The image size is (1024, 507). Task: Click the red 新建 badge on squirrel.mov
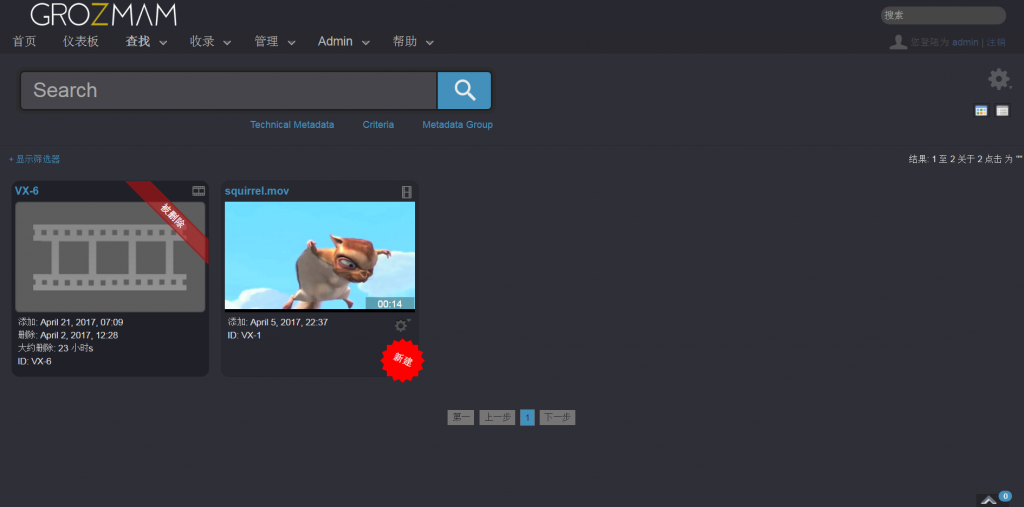(402, 360)
